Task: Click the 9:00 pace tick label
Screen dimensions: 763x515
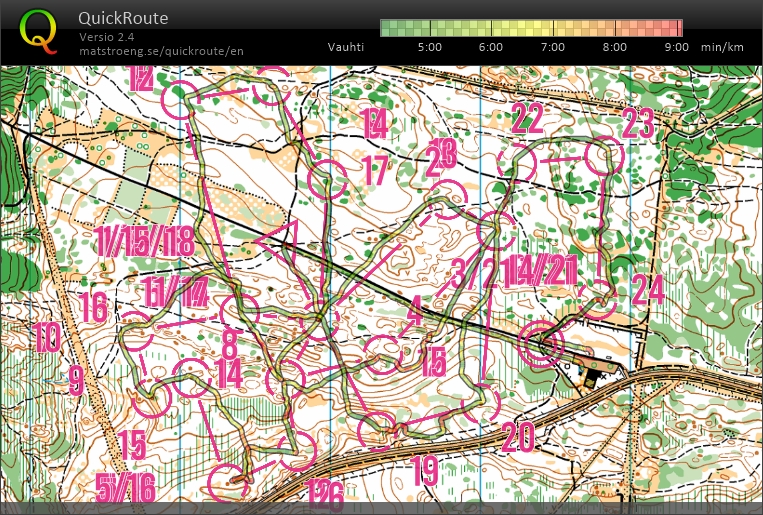Action: [x=676, y=47]
